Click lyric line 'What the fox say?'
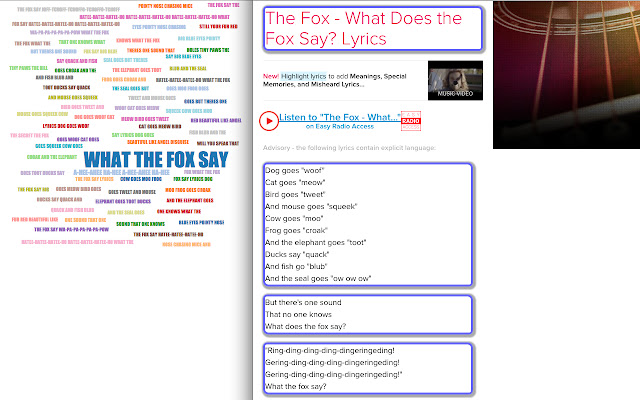This screenshot has width=640, height=400. coord(296,387)
